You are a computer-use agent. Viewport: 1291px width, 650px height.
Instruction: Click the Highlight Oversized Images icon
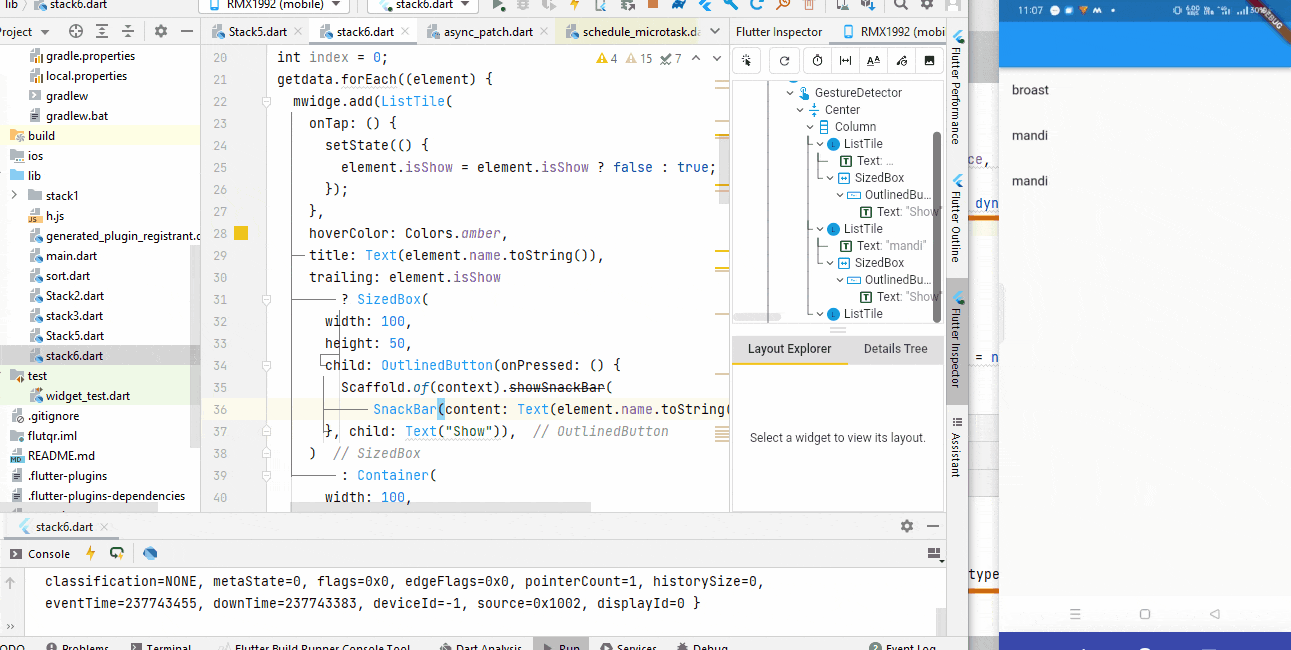(x=930, y=61)
